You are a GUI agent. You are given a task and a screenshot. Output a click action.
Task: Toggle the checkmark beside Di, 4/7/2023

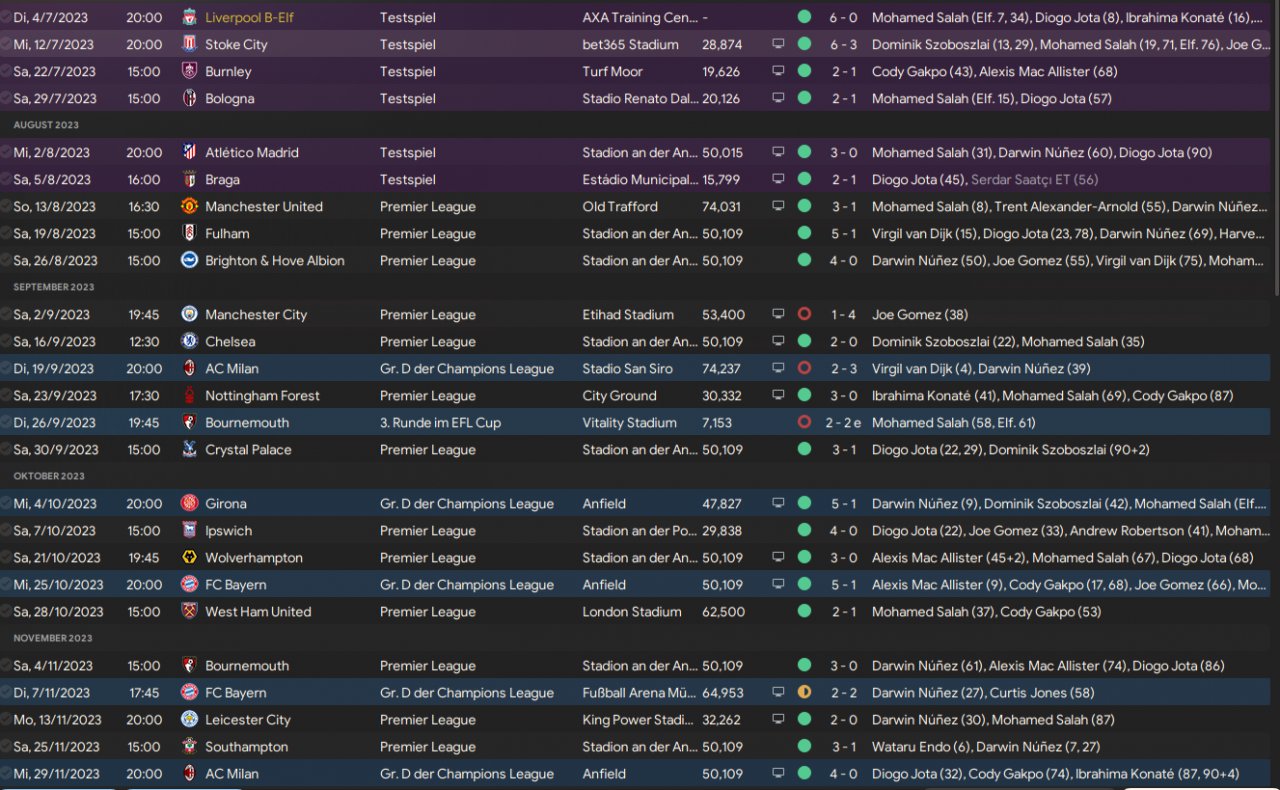pos(6,18)
